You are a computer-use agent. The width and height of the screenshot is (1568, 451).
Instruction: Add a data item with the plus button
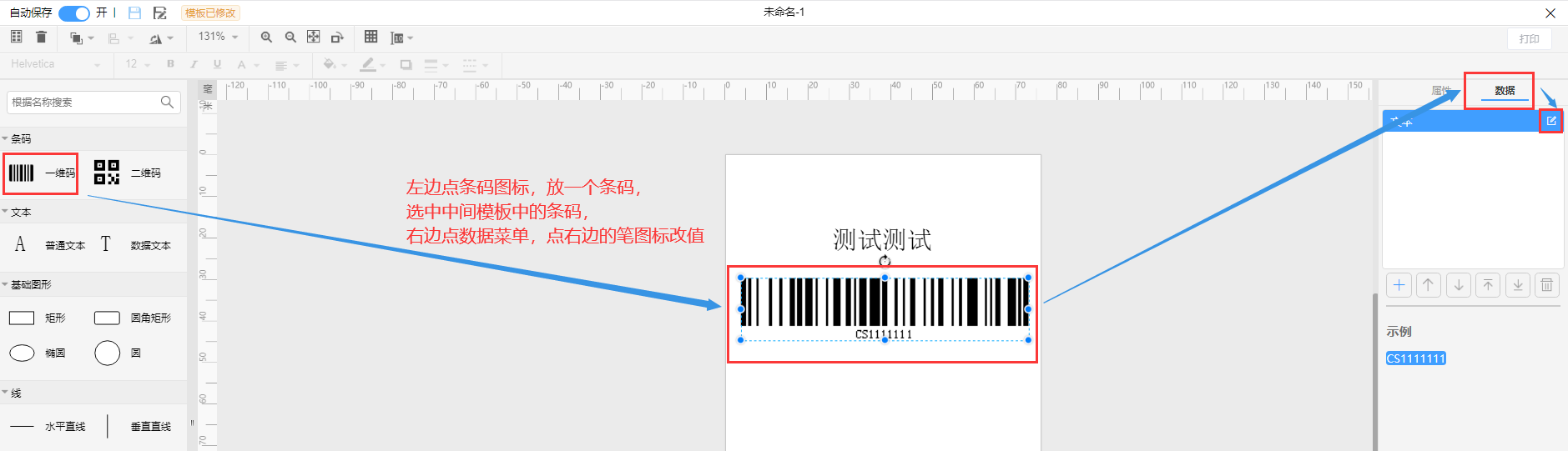1399,285
